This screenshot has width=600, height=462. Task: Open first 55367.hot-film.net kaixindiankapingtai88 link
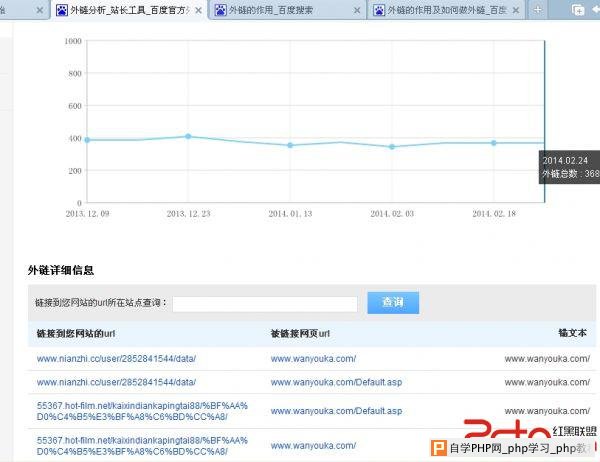coord(142,411)
